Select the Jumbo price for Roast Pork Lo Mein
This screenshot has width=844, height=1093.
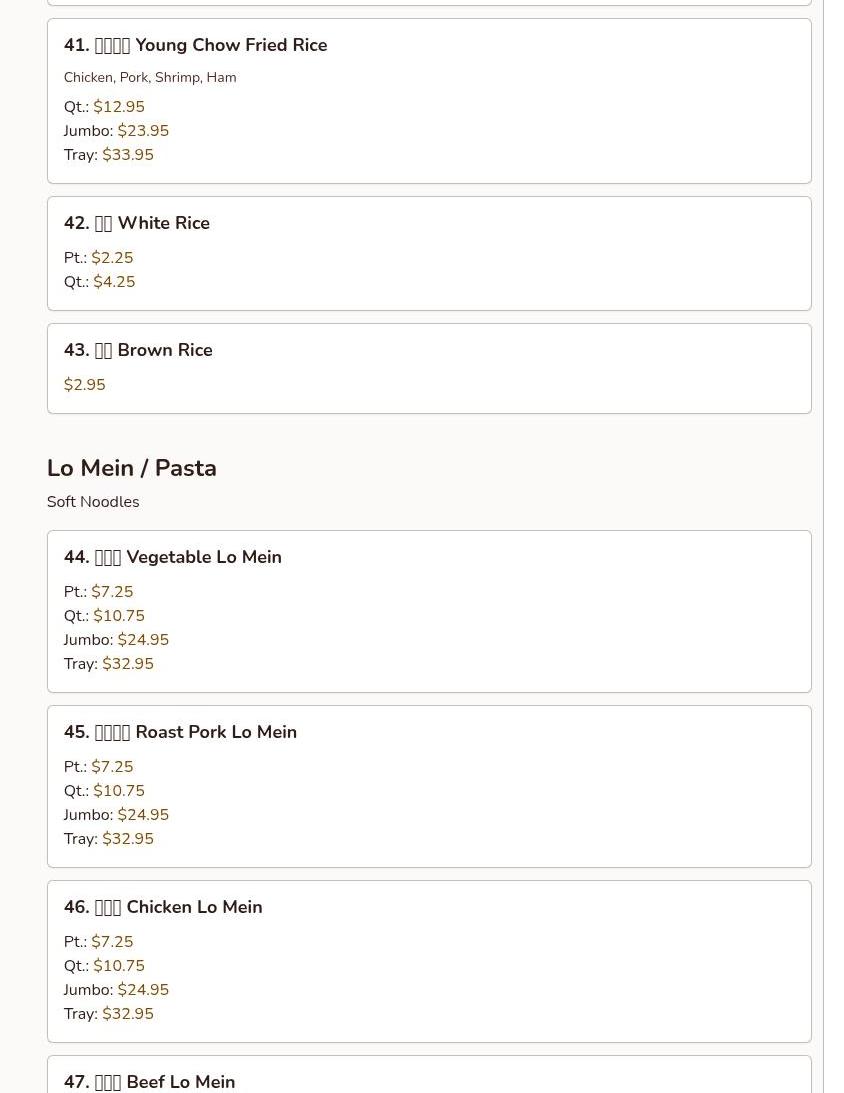[143, 815]
